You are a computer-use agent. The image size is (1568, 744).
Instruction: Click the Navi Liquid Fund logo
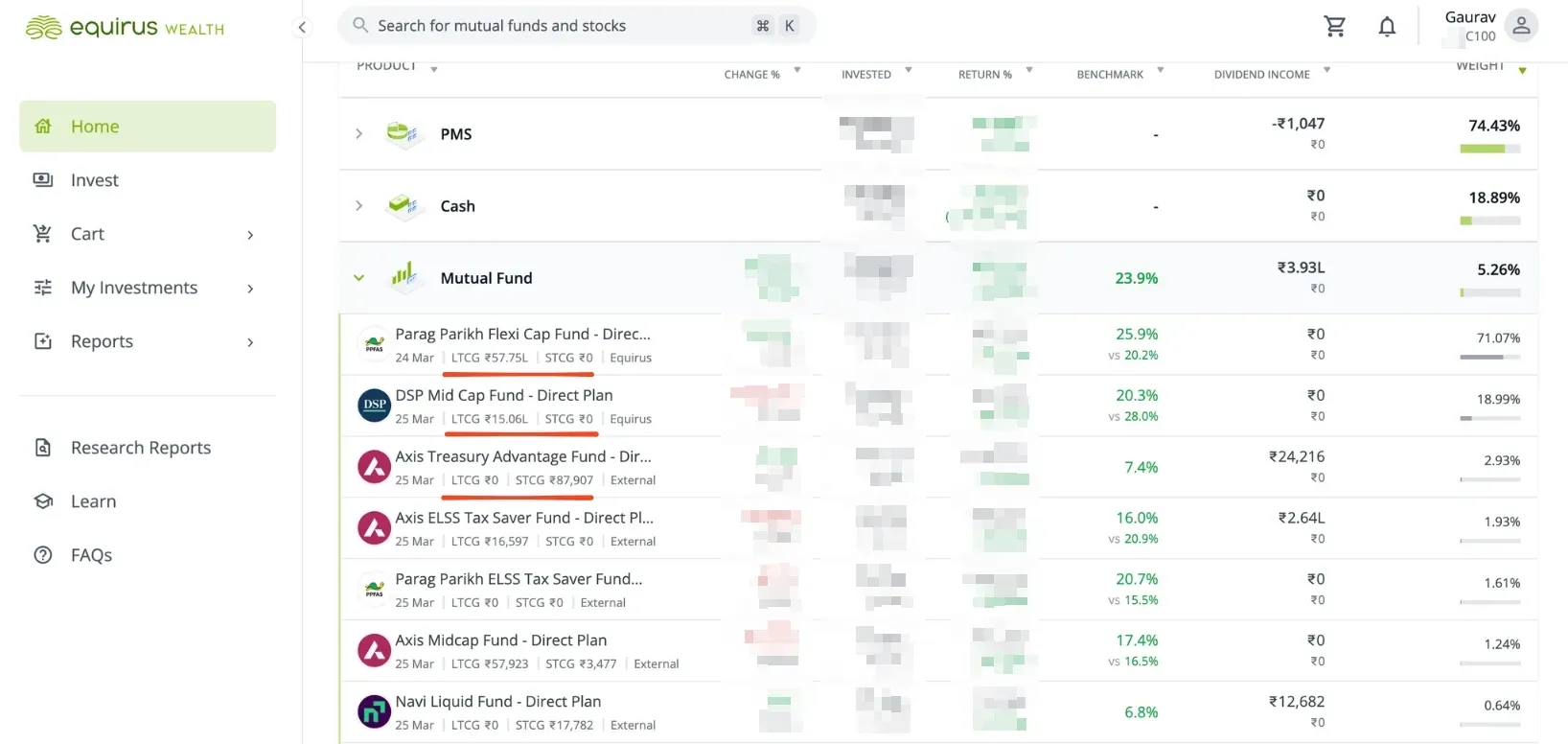[374, 711]
